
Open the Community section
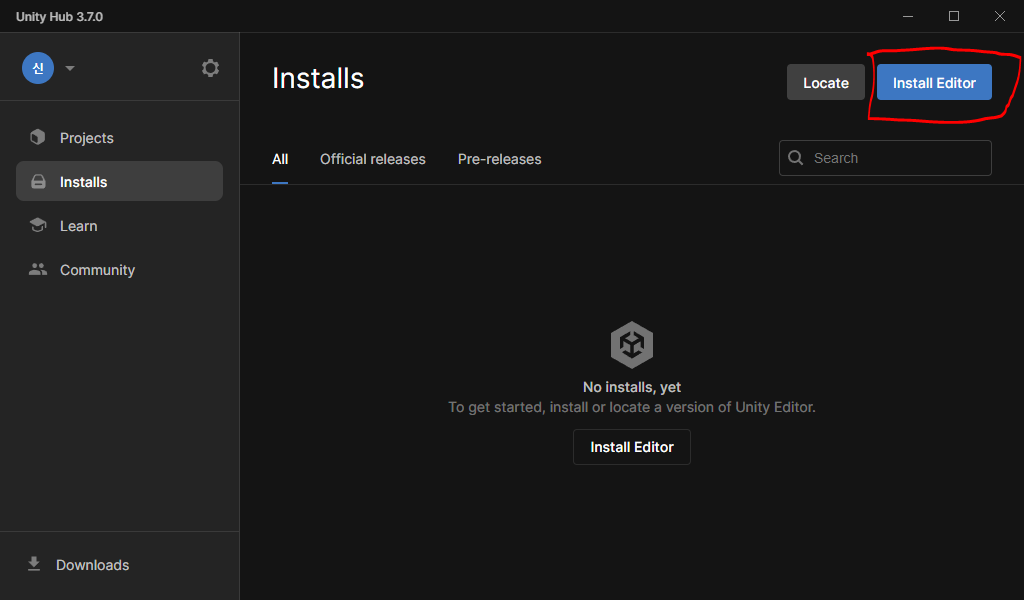(97, 270)
